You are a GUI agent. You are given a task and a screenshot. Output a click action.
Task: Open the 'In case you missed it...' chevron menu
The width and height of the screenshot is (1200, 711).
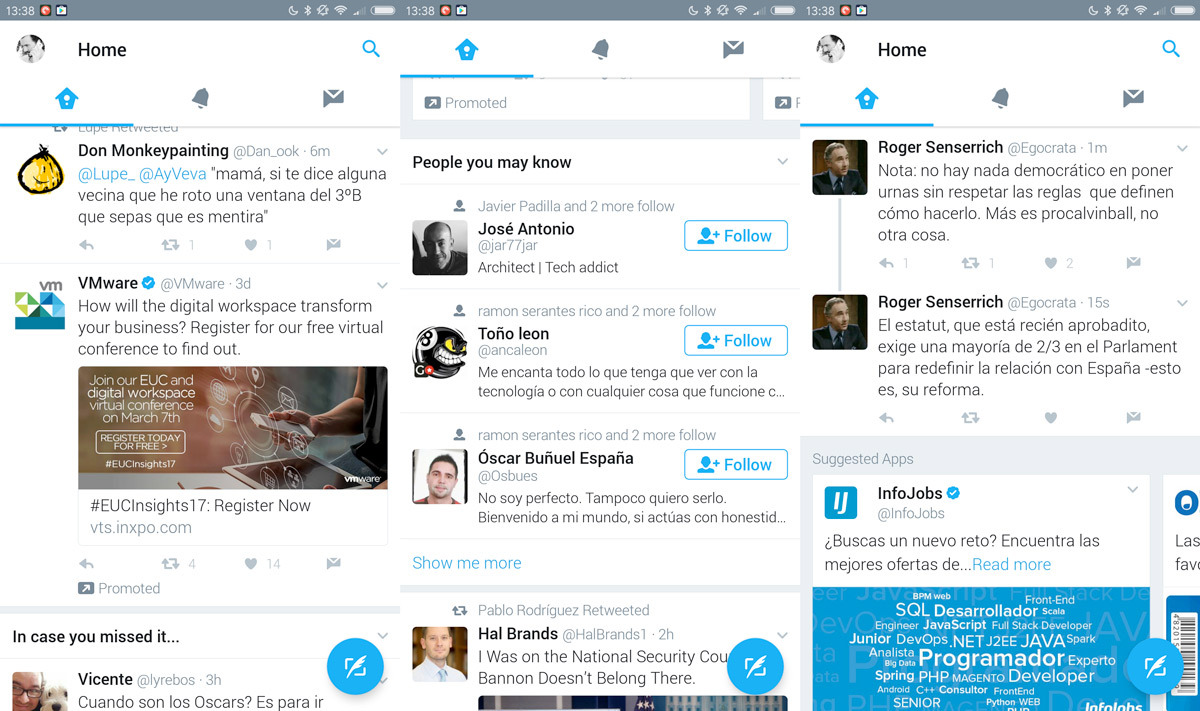[x=382, y=636]
